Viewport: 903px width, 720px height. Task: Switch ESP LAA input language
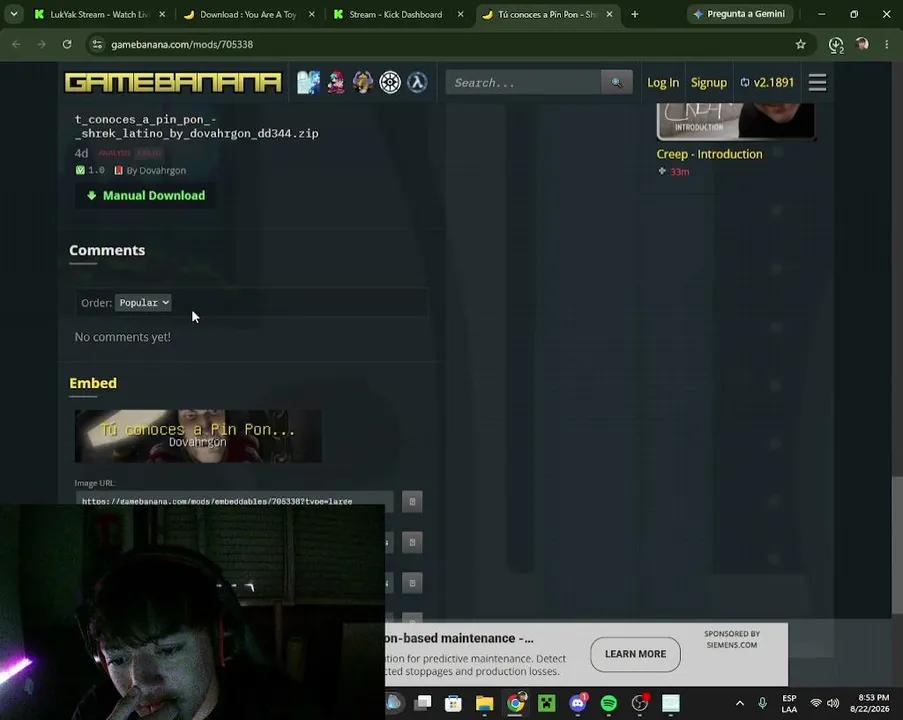[789, 703]
